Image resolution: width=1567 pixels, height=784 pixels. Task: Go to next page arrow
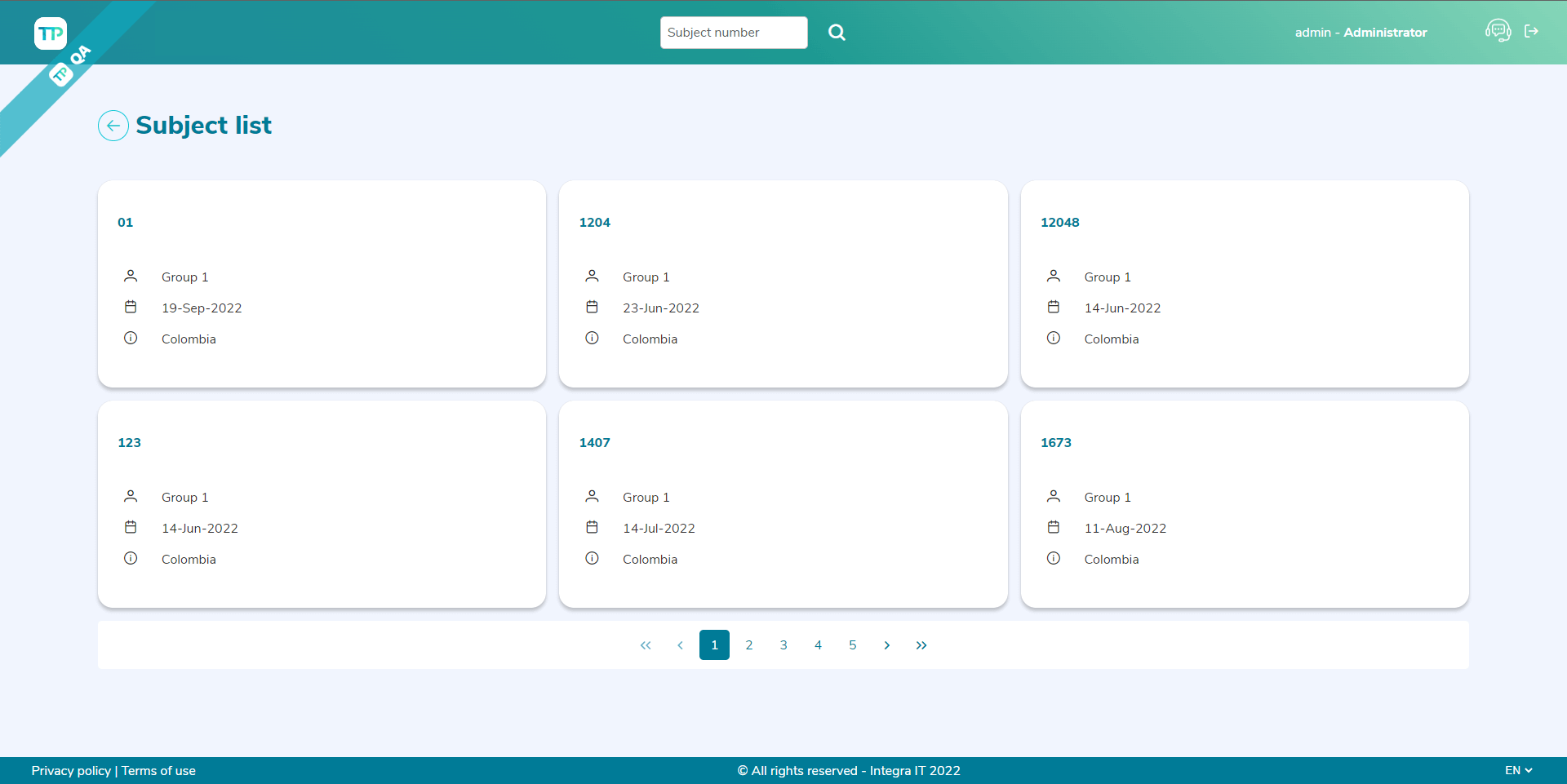[887, 645]
